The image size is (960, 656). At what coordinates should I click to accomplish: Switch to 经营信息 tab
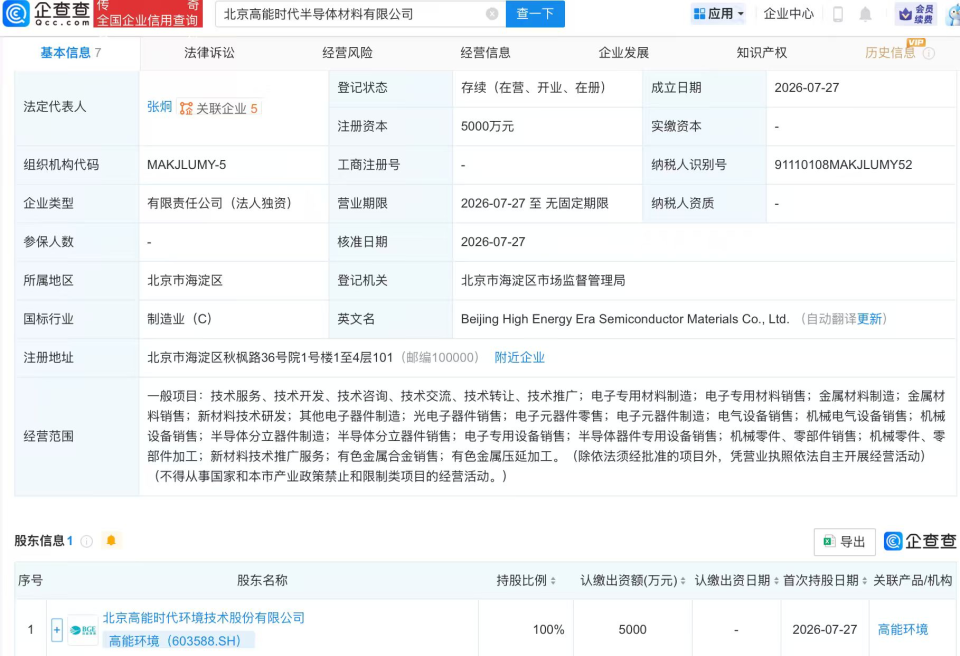[x=485, y=53]
